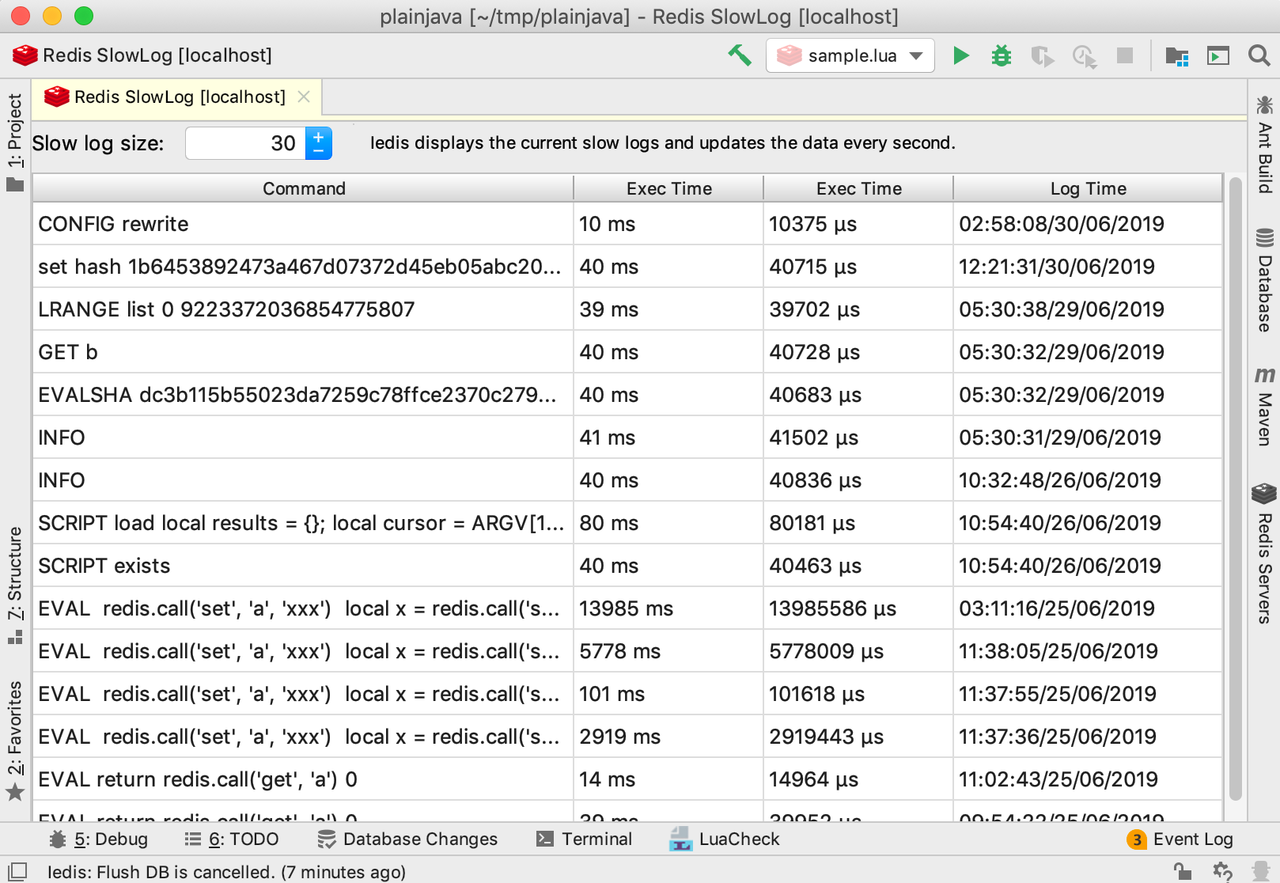Open the Event Log button
This screenshot has height=883, width=1280.
[1180, 839]
